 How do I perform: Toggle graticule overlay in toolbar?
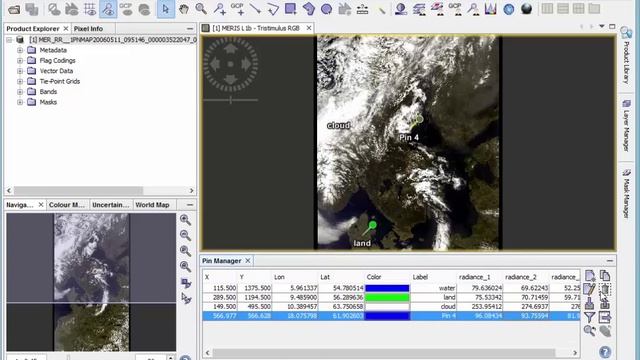90,9
